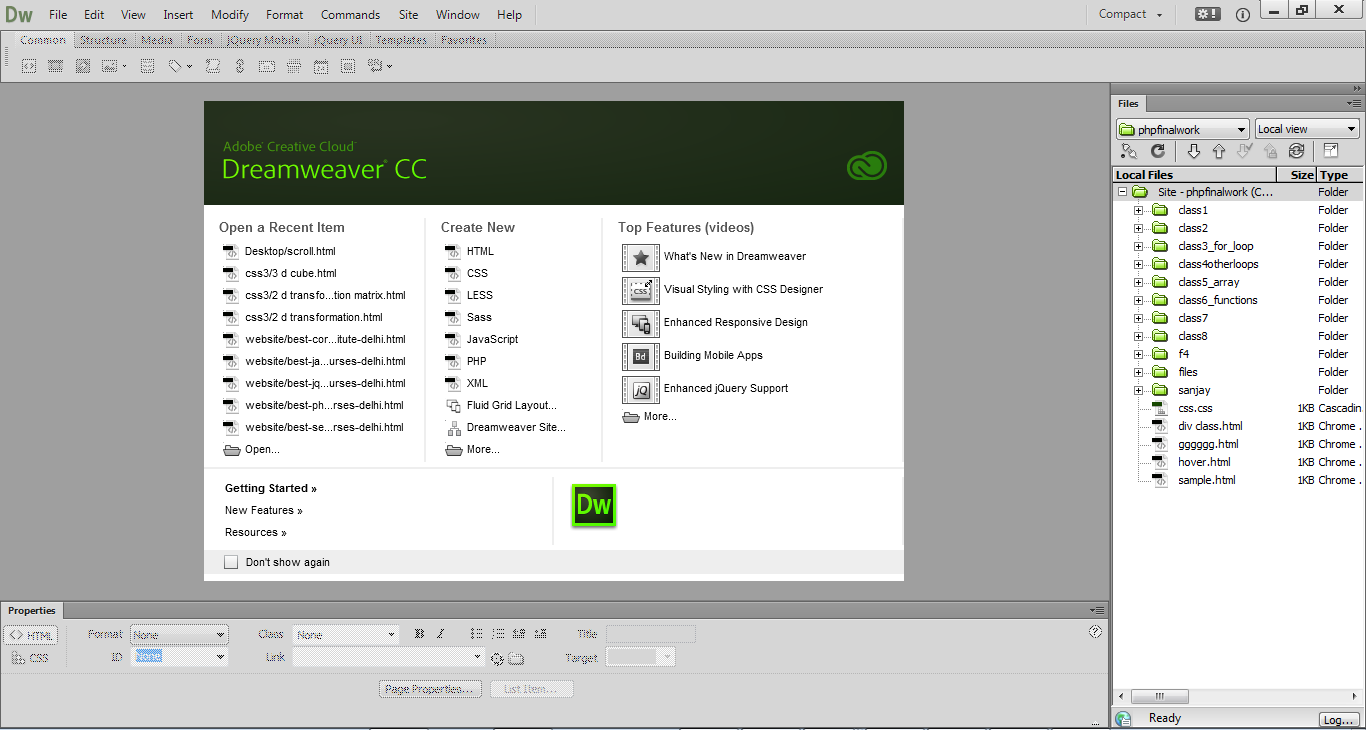Open the Site menu
The width and height of the screenshot is (1366, 730).
click(409, 15)
